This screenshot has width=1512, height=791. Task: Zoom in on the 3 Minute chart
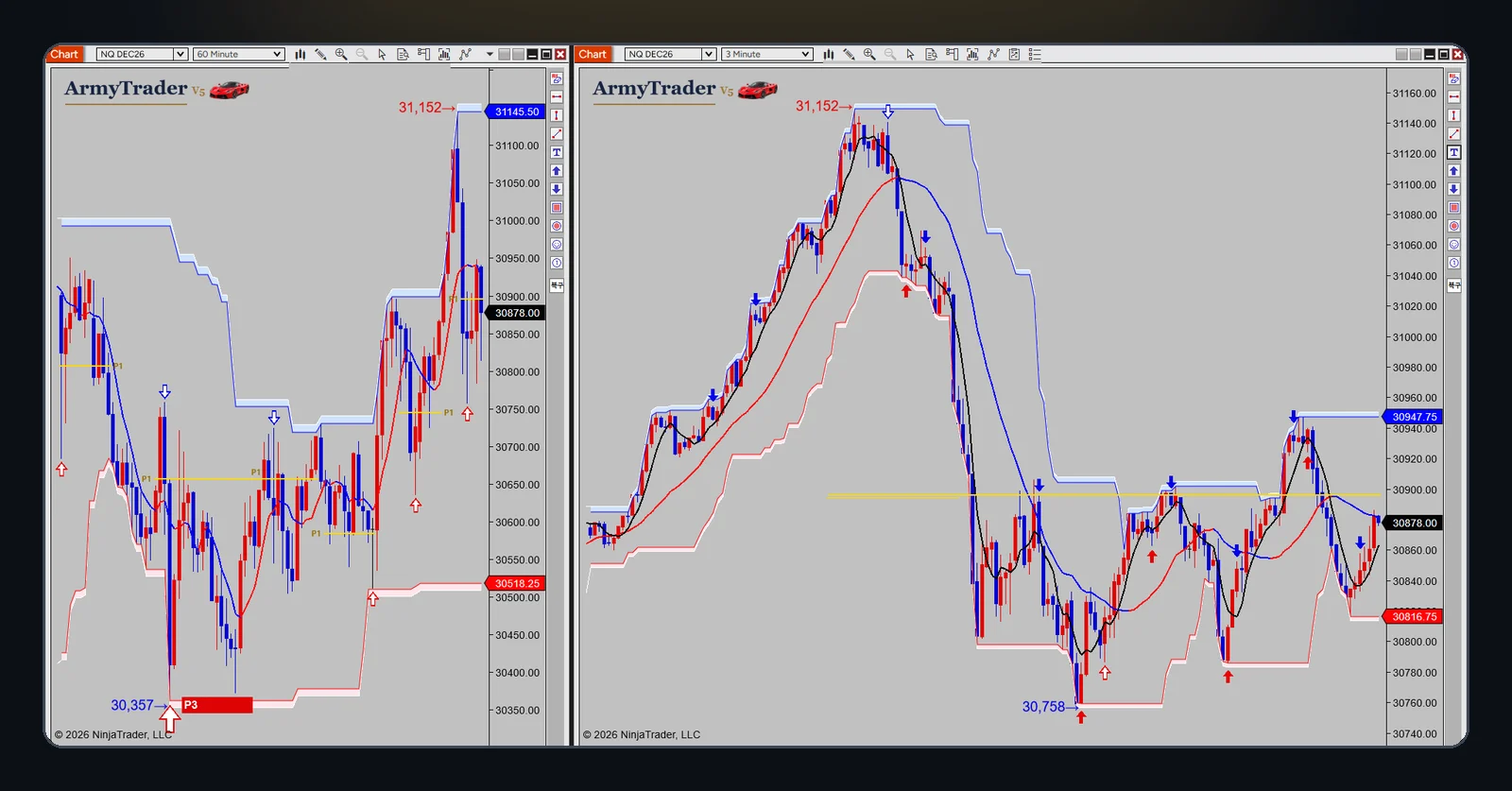pos(869,54)
